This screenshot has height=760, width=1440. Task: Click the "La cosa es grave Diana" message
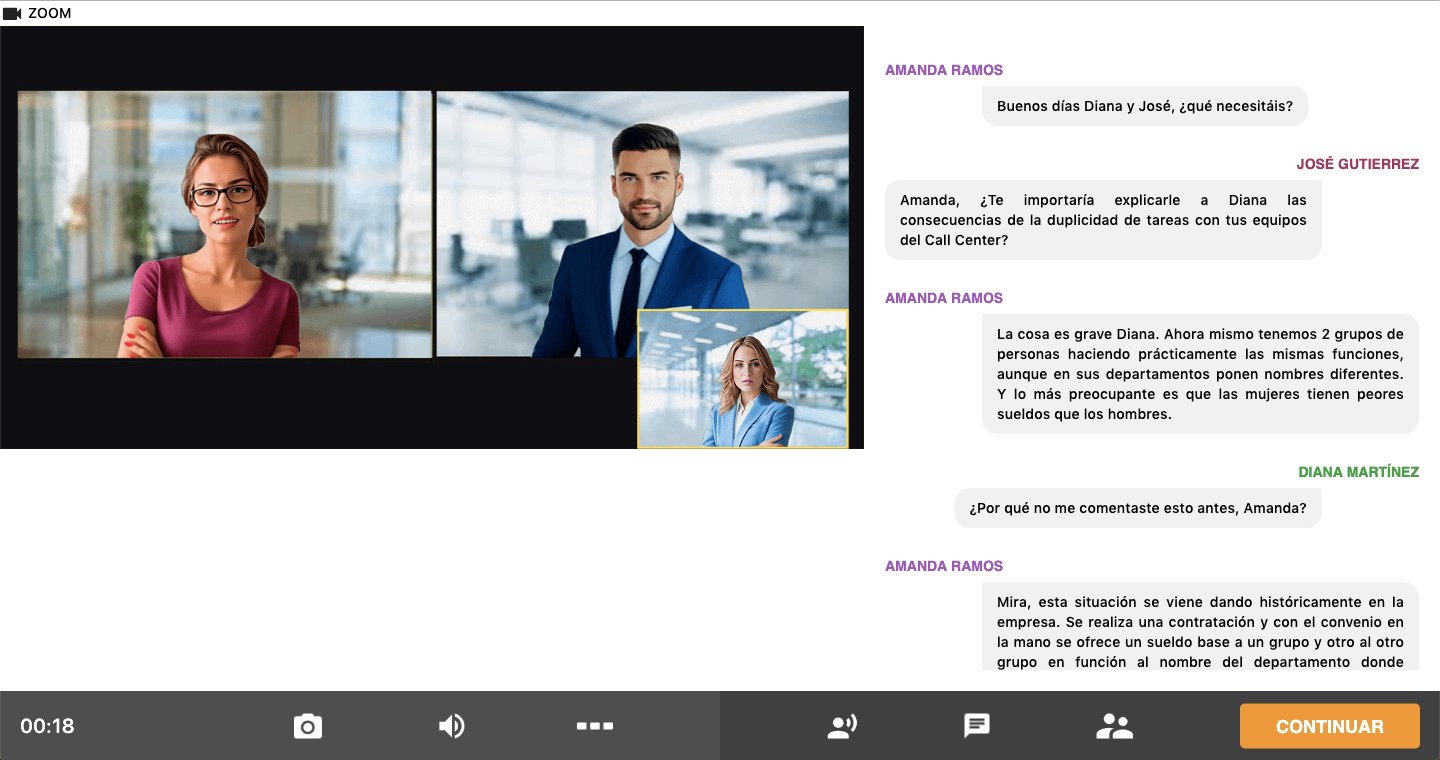[x=1199, y=374]
